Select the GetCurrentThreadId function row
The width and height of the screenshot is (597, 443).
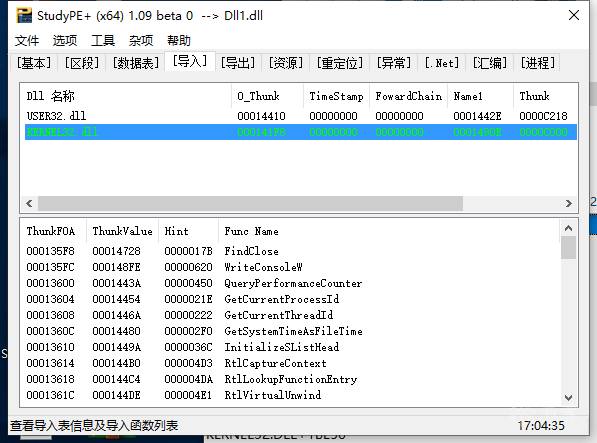(x=291, y=315)
